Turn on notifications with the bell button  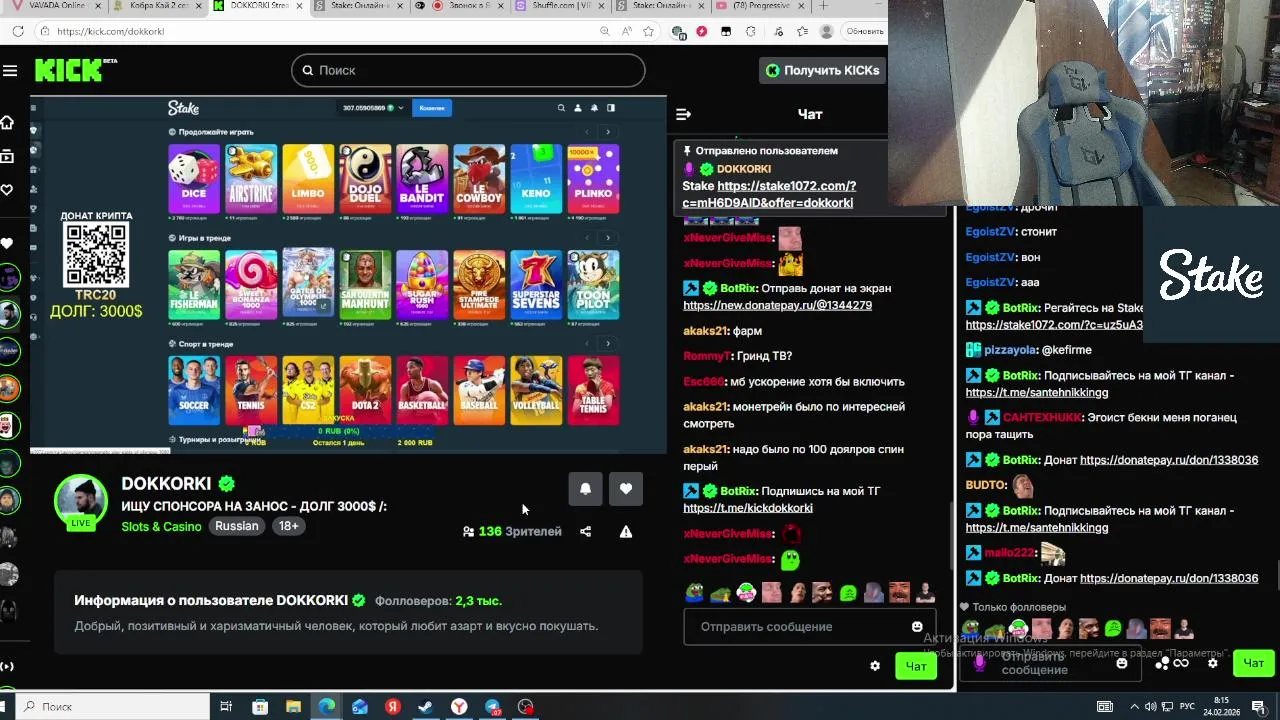click(585, 488)
